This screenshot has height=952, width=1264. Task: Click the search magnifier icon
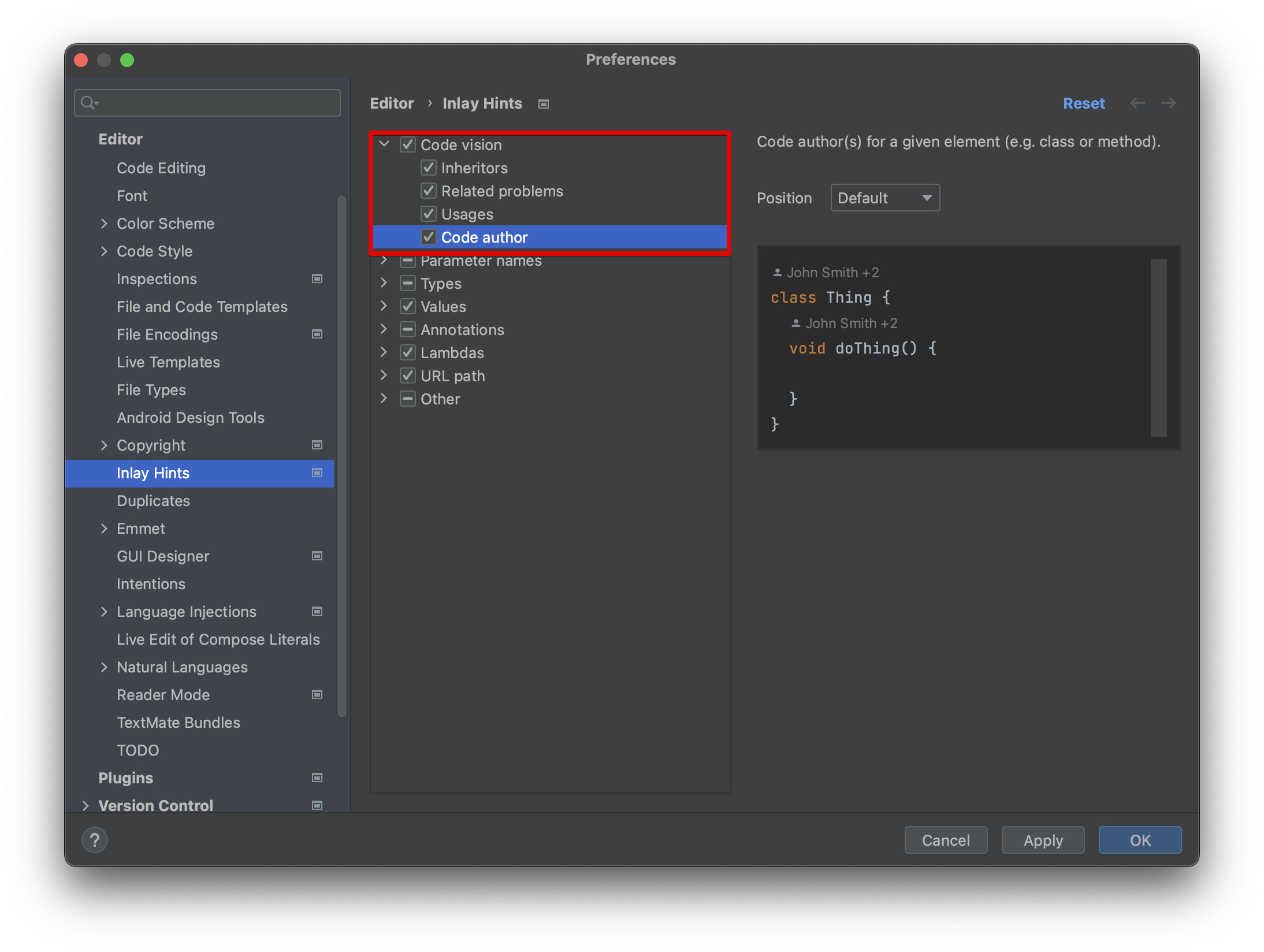88,103
